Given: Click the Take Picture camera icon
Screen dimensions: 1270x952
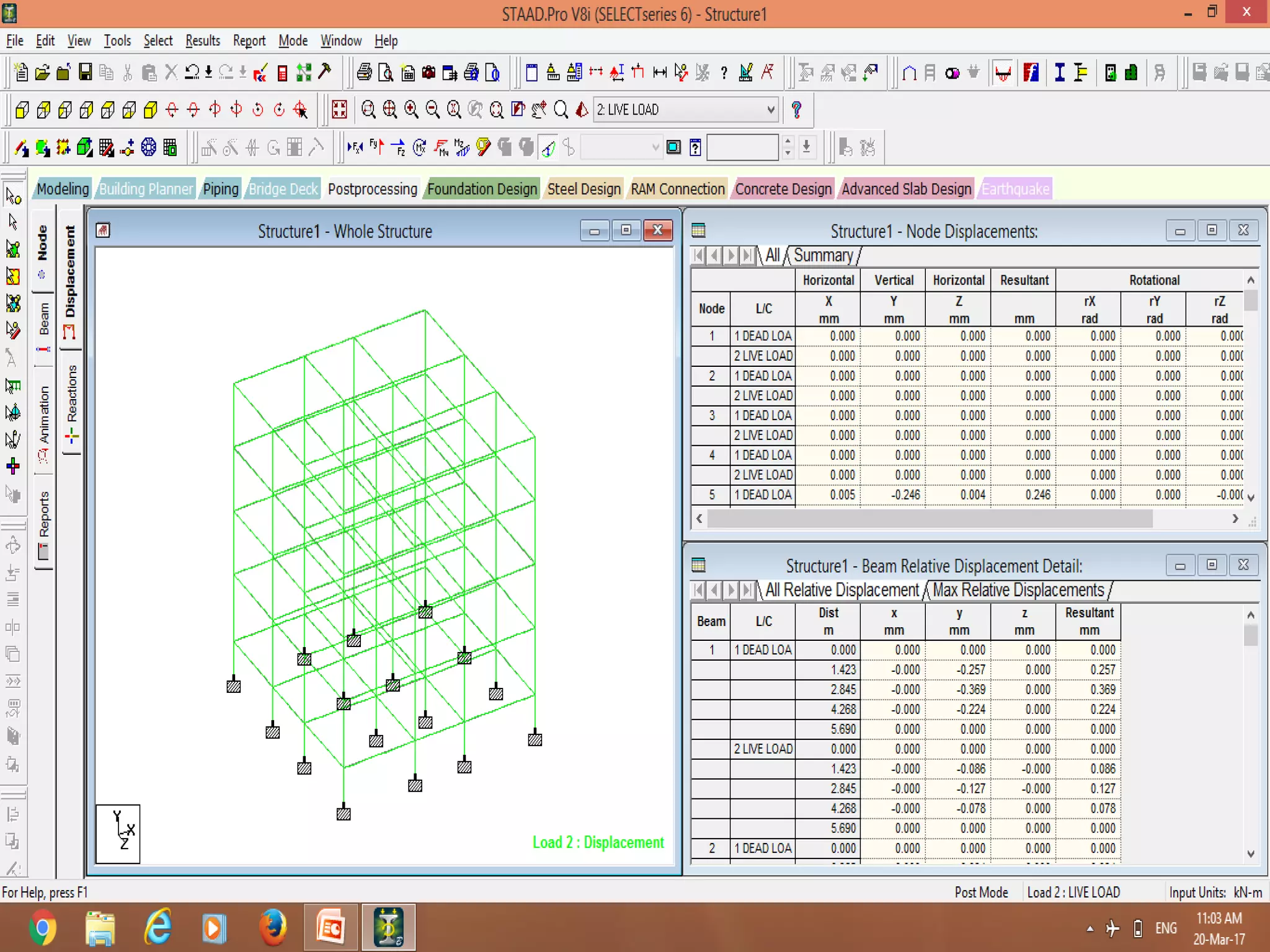Looking at the screenshot, I should tap(429, 73).
